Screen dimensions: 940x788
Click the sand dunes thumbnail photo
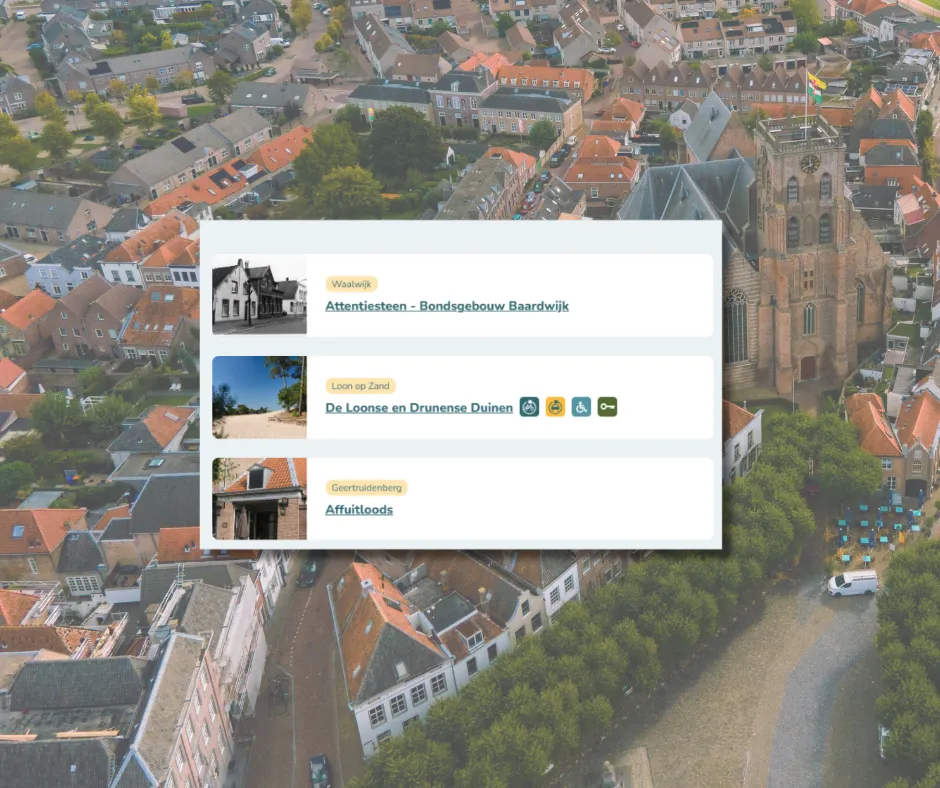(259, 397)
